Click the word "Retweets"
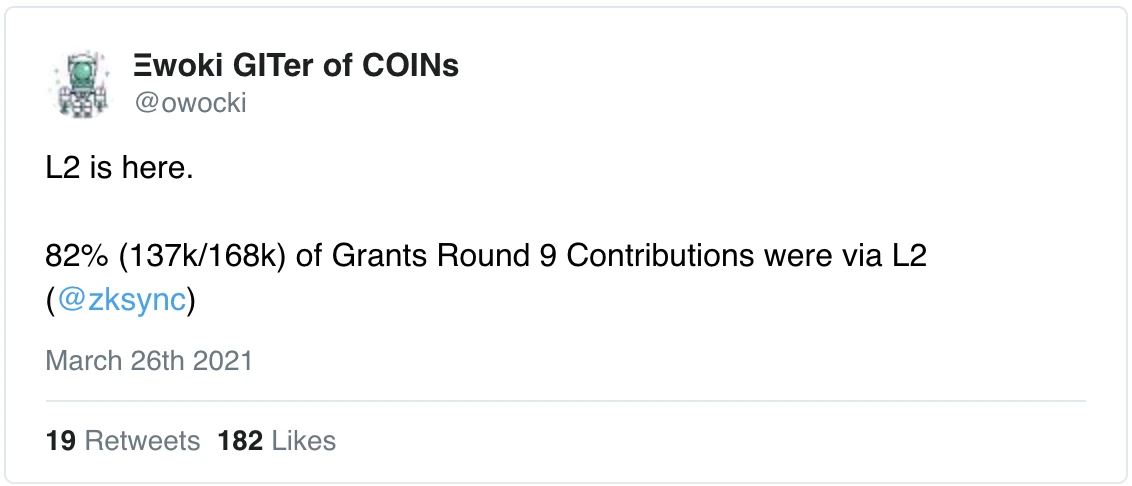The height and width of the screenshot is (486, 1132). tap(143, 441)
